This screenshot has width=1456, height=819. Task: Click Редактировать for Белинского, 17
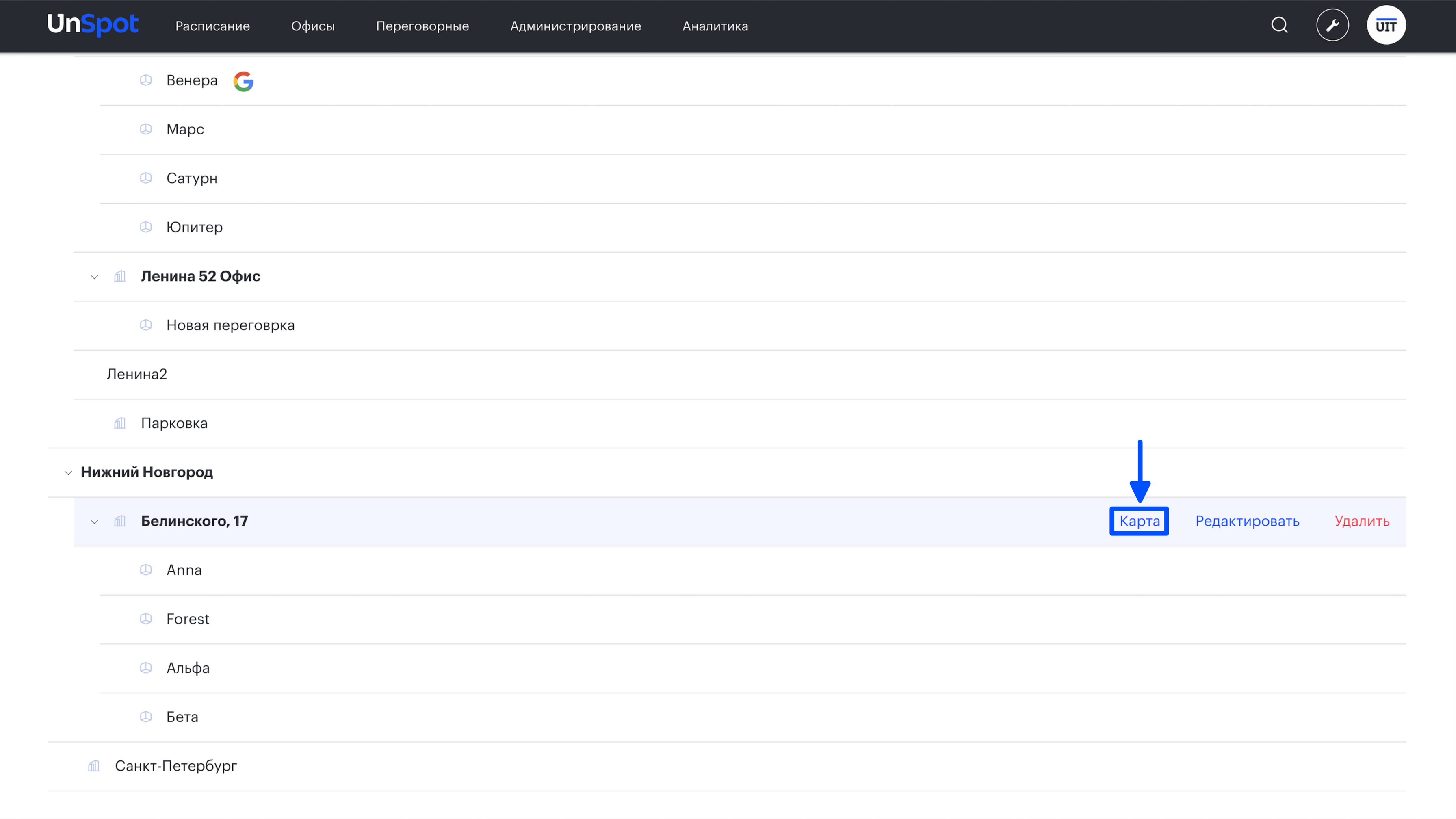[1248, 521]
